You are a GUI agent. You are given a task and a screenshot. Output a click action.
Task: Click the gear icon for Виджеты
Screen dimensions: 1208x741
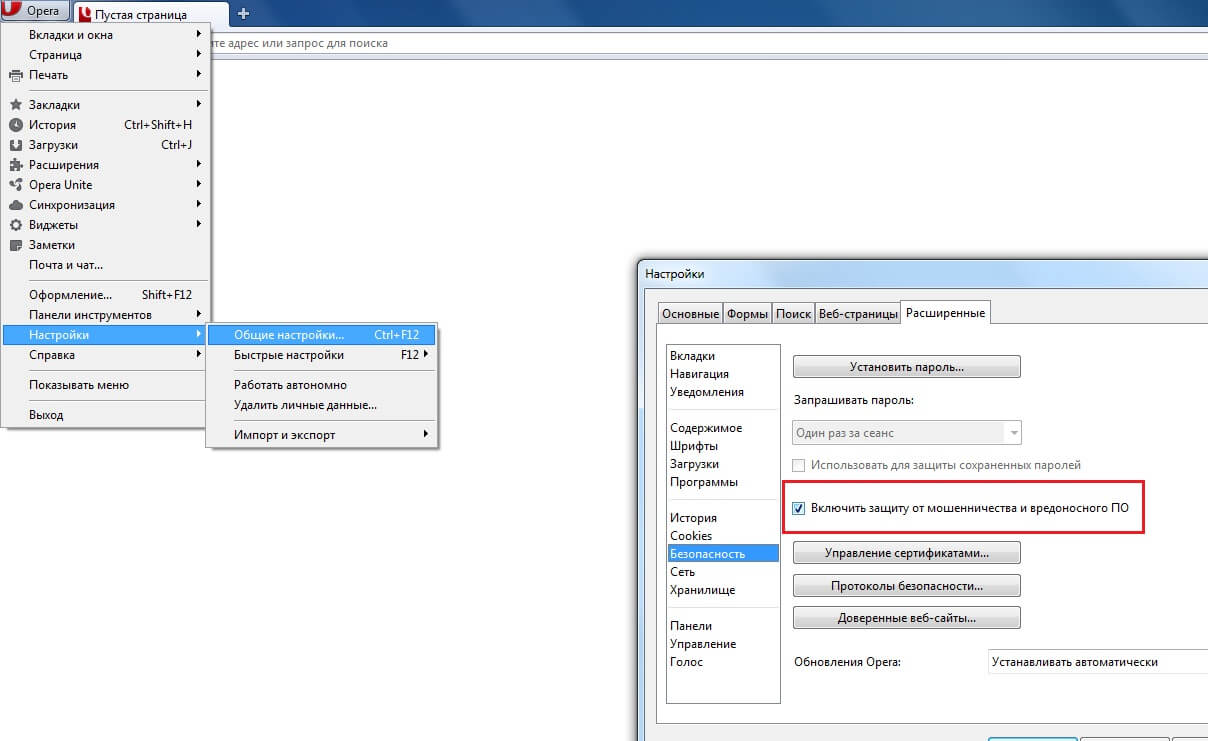tap(15, 225)
